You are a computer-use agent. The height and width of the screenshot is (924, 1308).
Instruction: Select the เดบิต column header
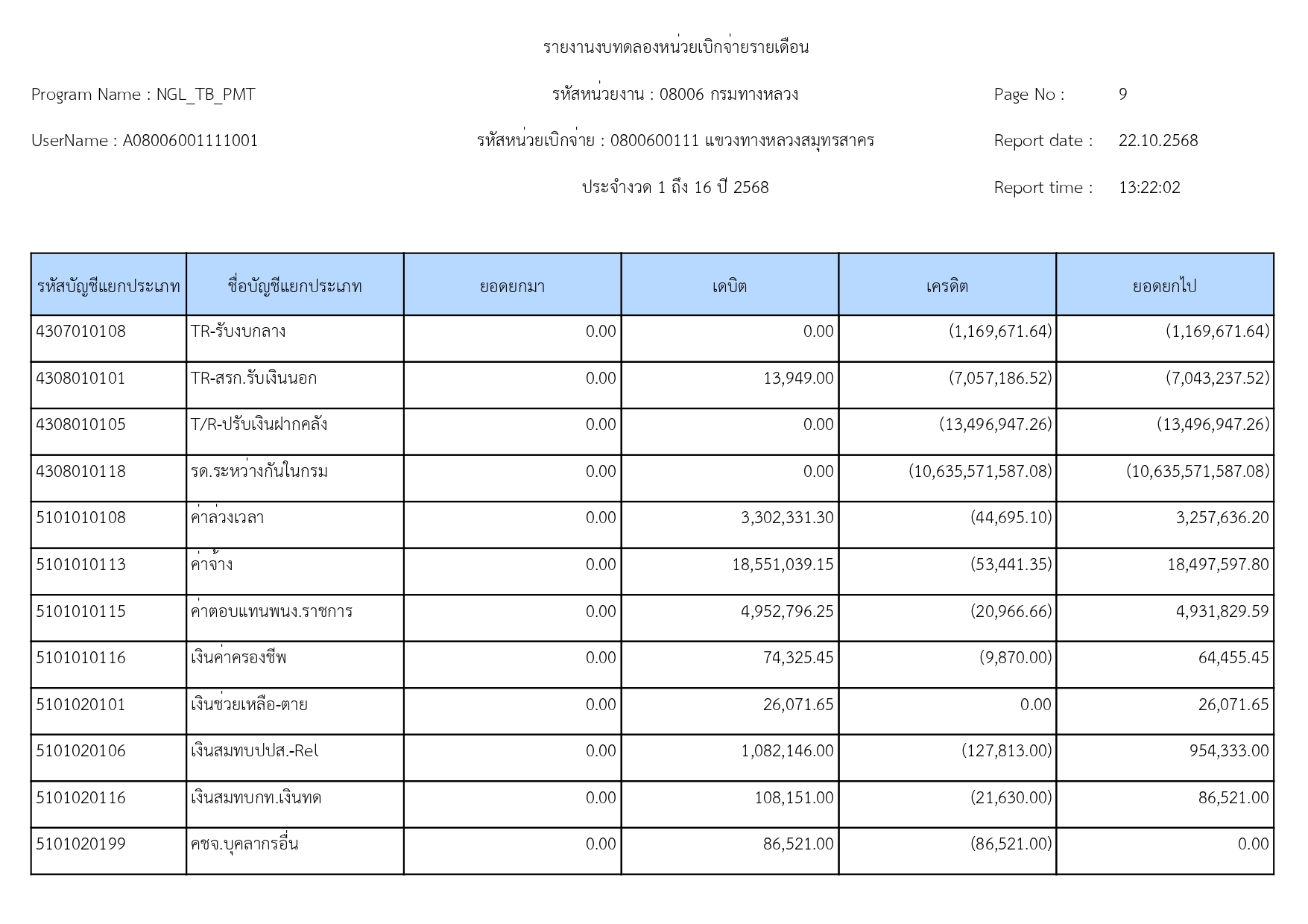(x=729, y=286)
